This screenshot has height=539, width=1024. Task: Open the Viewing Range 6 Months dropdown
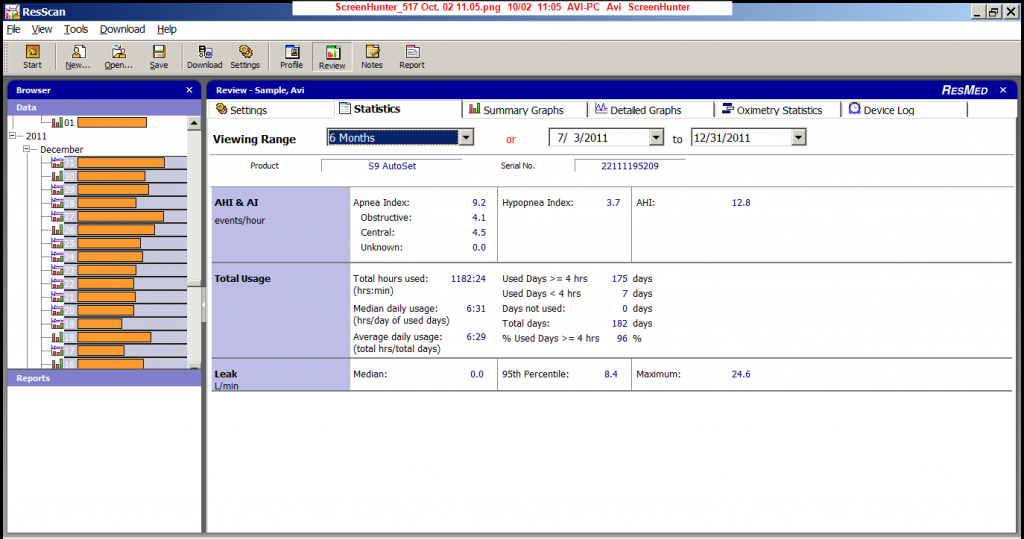pos(466,138)
